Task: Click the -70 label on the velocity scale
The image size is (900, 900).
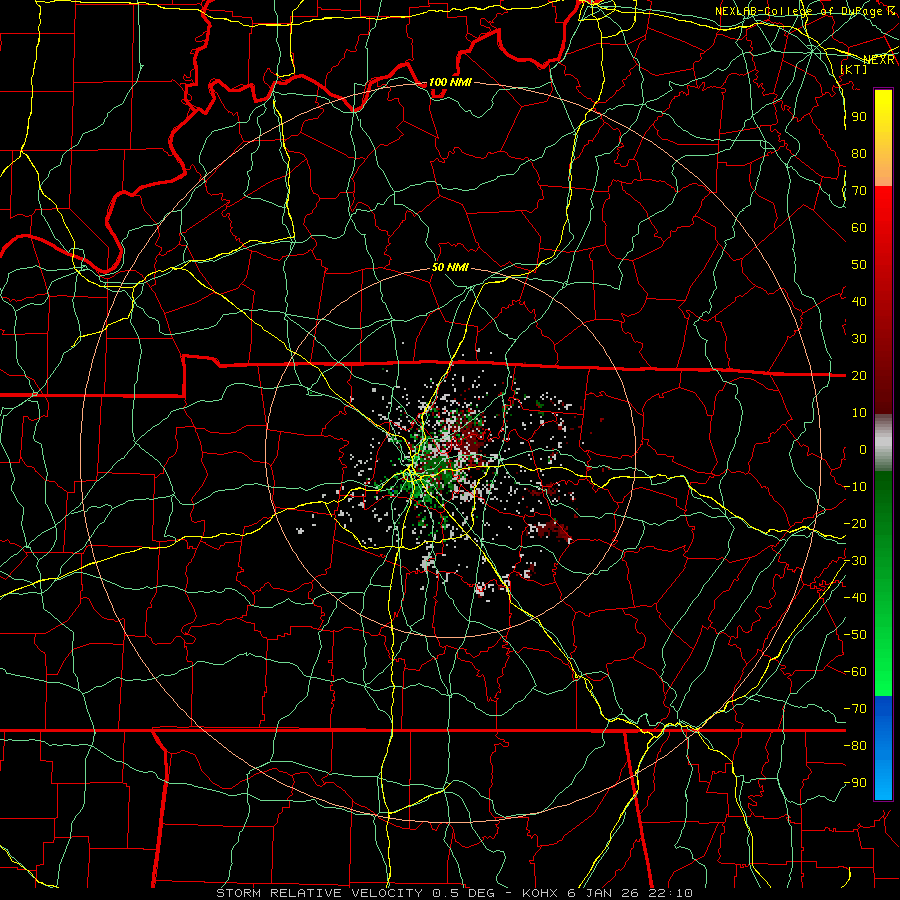Action: pyautogui.click(x=856, y=709)
